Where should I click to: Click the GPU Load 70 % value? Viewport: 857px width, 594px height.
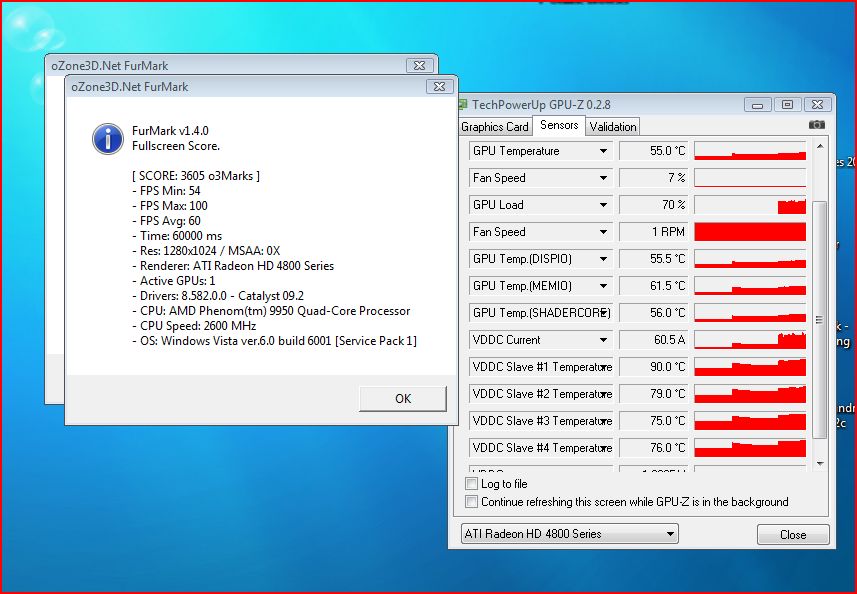[x=654, y=205]
